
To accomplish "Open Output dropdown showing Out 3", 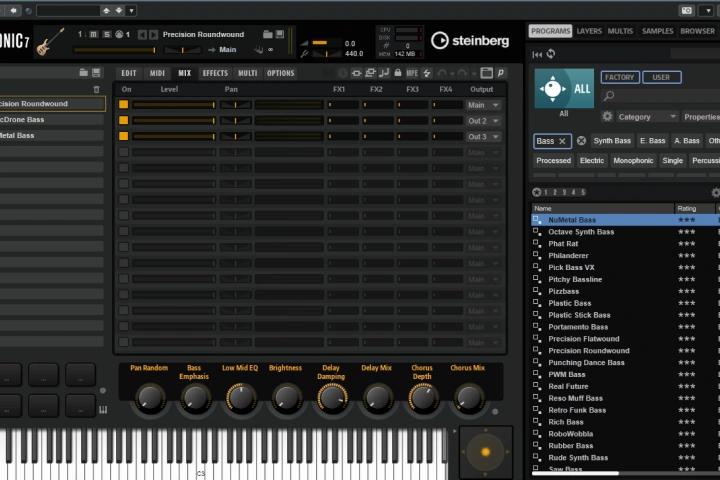I will coord(483,137).
